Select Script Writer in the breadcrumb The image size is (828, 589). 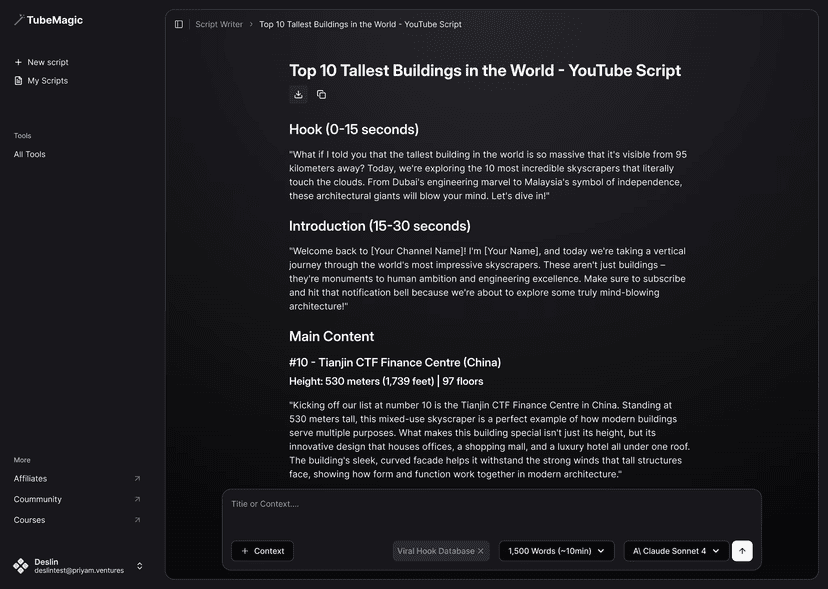point(218,23)
